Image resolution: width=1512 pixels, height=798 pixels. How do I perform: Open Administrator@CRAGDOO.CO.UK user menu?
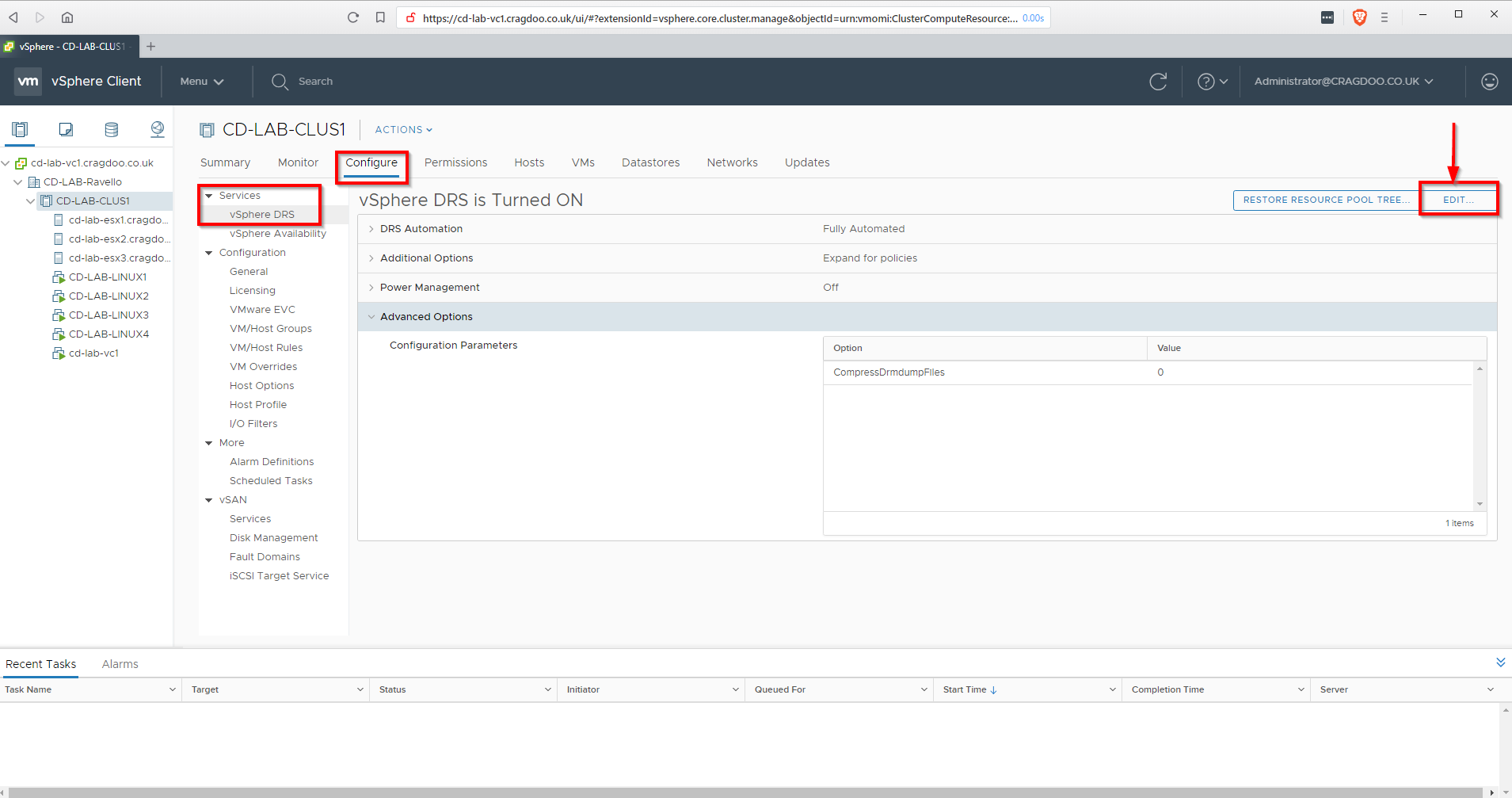1343,81
